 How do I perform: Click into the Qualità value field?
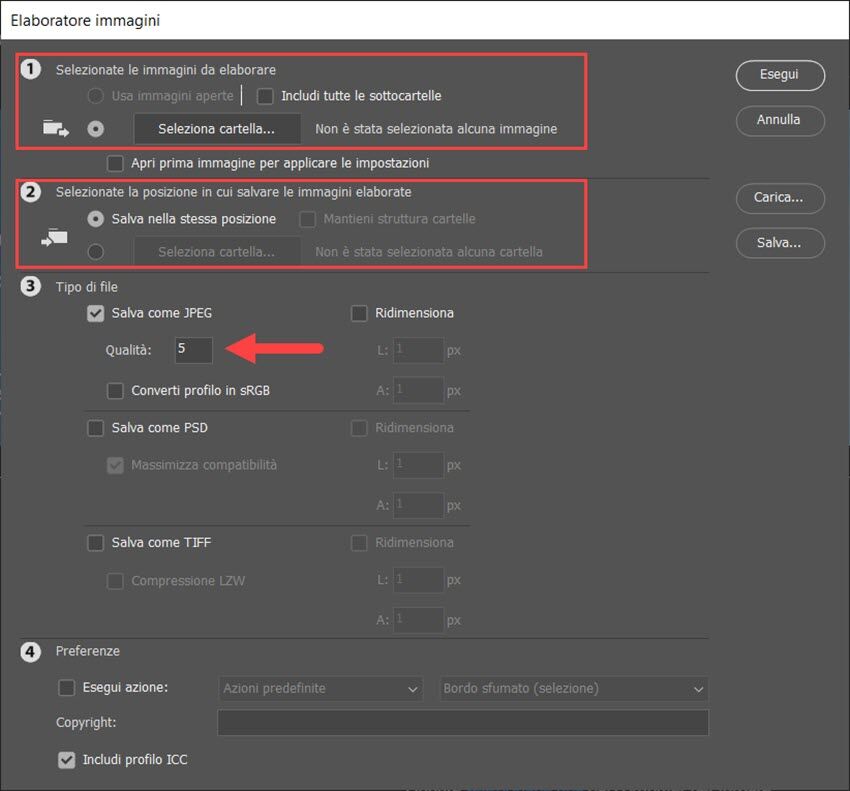point(194,350)
